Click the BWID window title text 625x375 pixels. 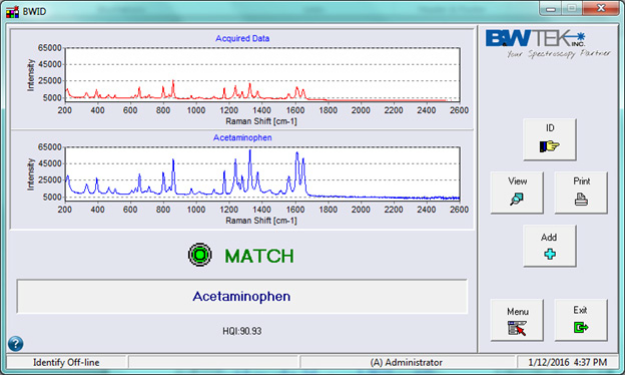point(34,12)
